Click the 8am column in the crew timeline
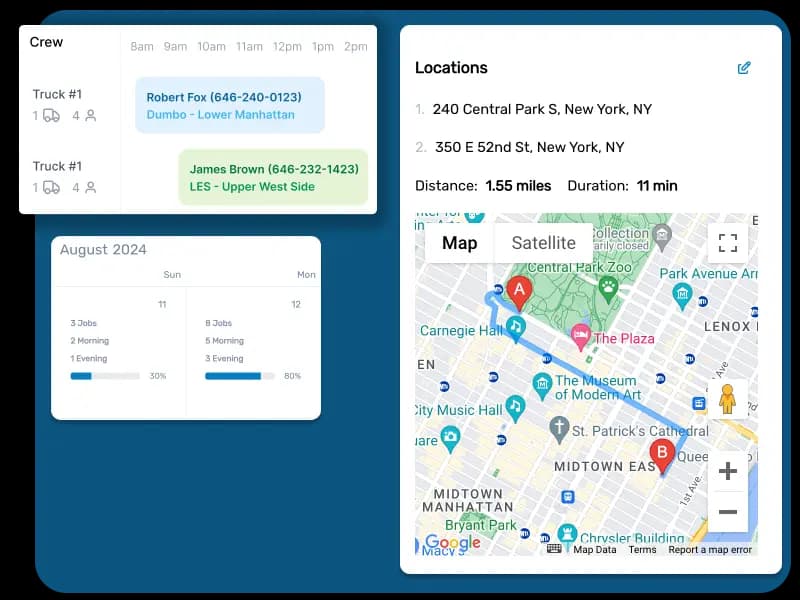This screenshot has width=800, height=600. 142,46
